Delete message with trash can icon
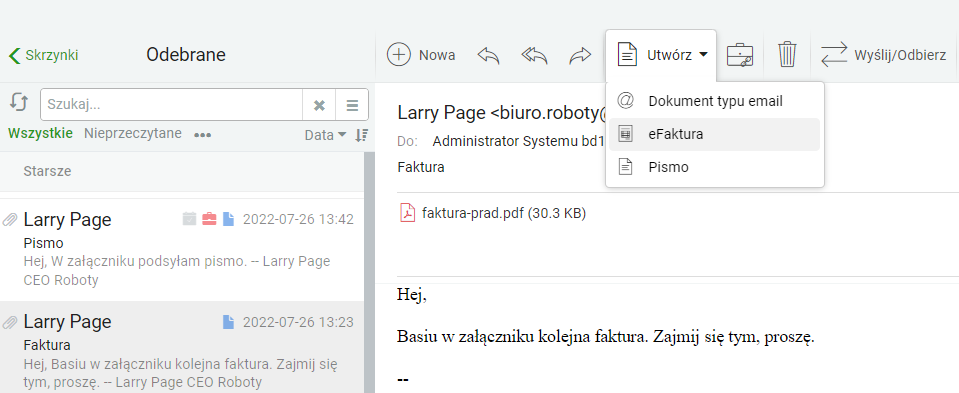Image resolution: width=959 pixels, height=393 pixels. (787, 54)
